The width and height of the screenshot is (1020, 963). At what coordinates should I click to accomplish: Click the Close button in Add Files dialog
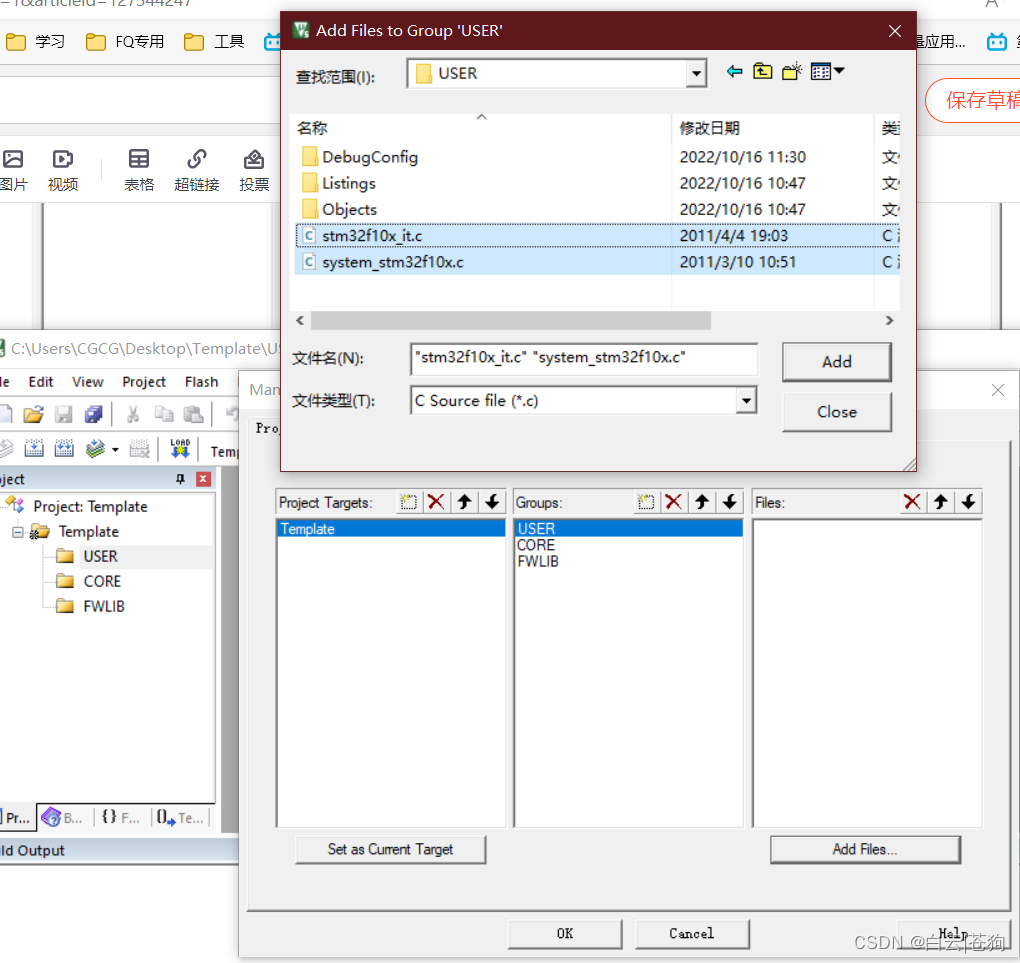point(837,412)
